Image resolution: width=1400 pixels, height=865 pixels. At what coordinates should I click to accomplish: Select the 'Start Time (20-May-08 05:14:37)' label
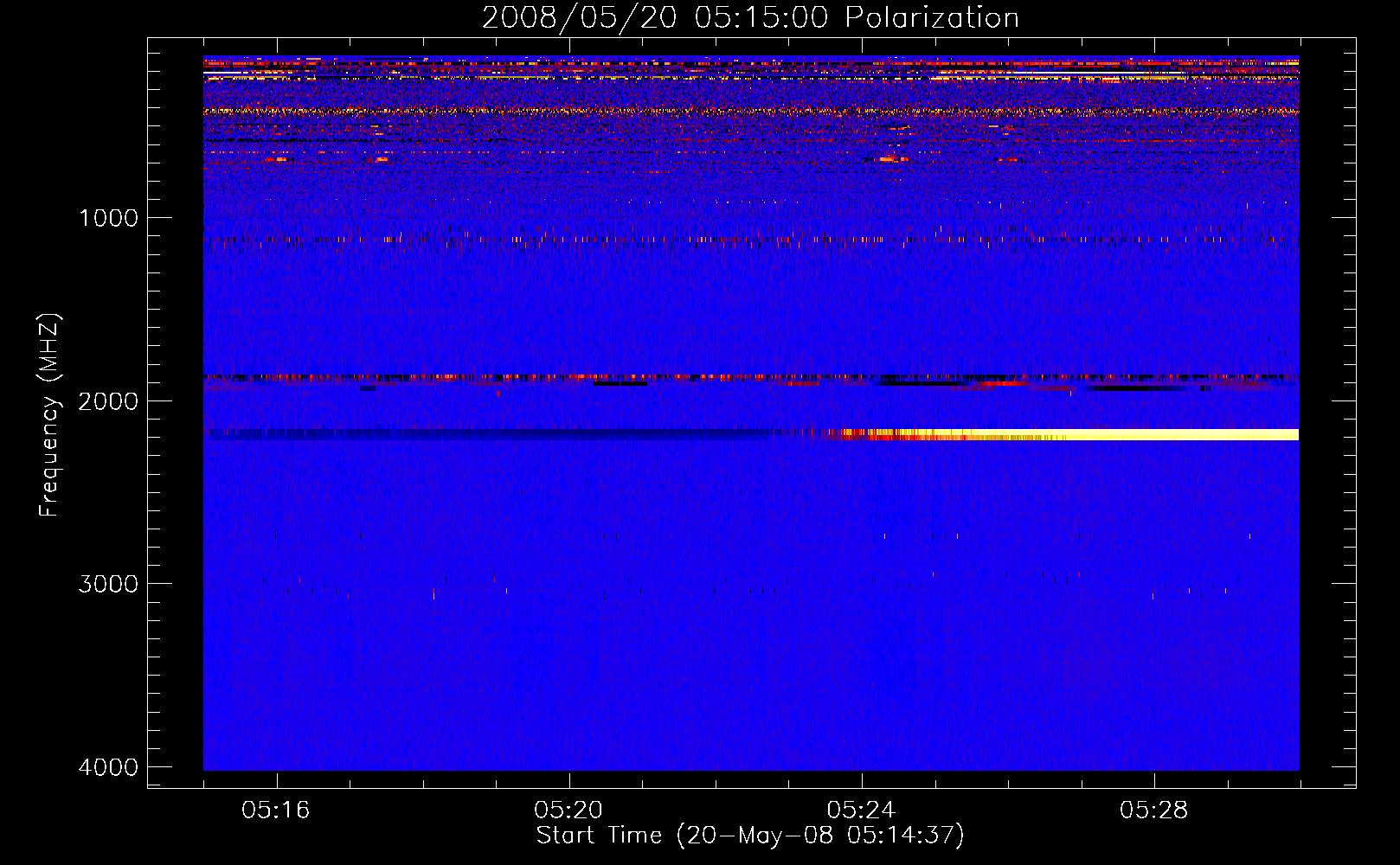pyautogui.click(x=750, y=836)
